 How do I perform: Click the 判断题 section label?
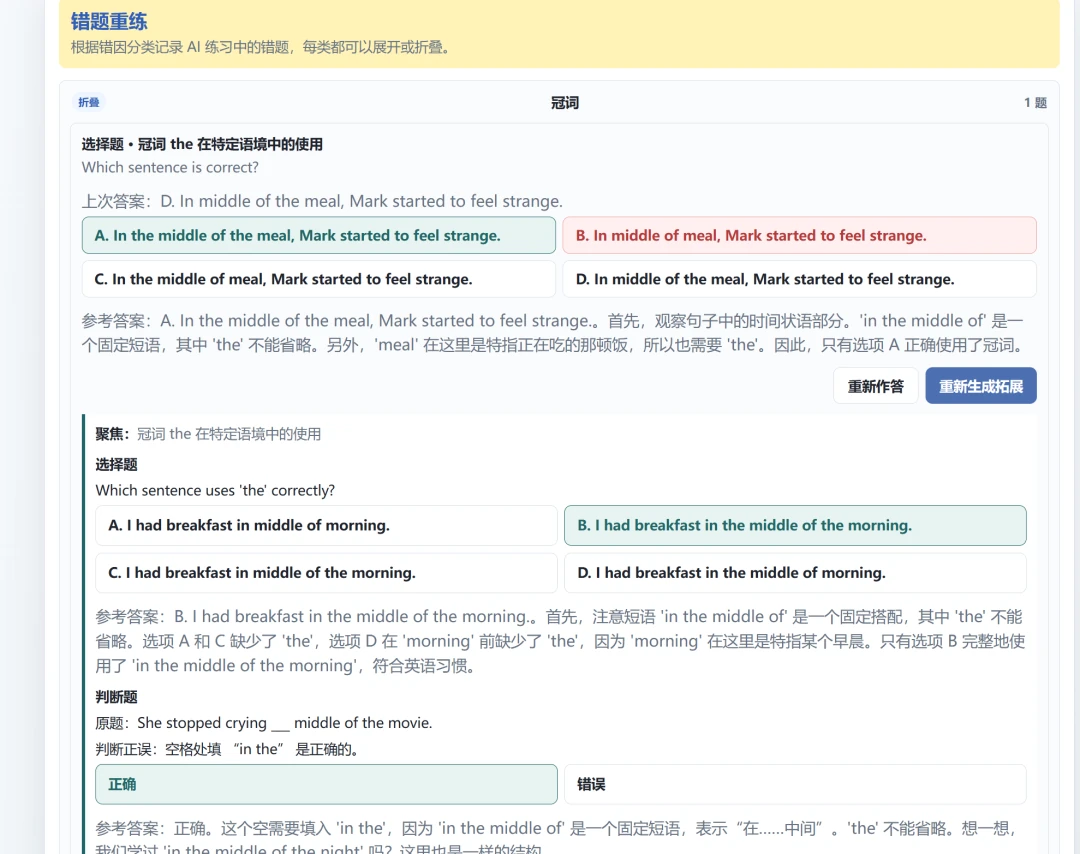pos(116,697)
